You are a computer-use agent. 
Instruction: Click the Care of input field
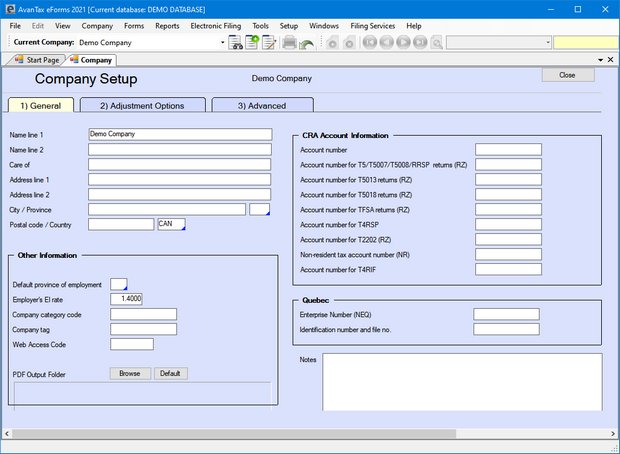pyautogui.click(x=180, y=165)
